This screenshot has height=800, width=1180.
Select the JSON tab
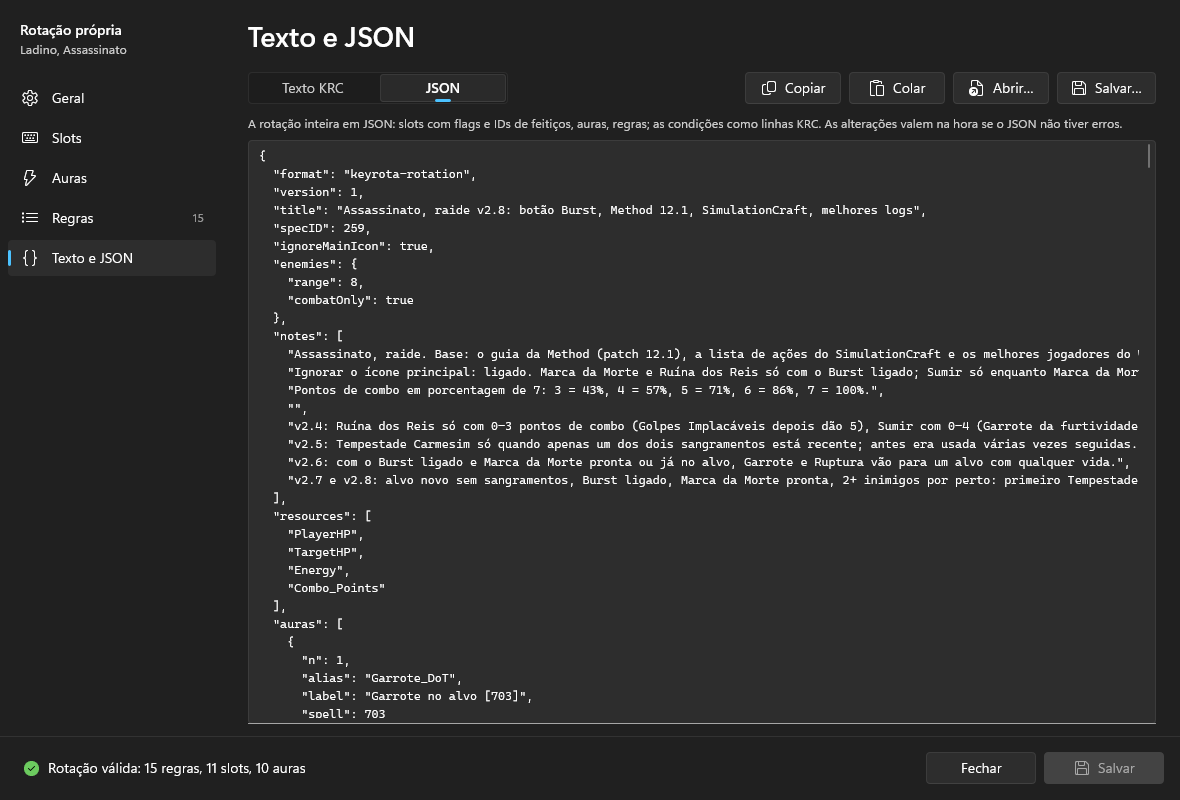click(x=442, y=88)
